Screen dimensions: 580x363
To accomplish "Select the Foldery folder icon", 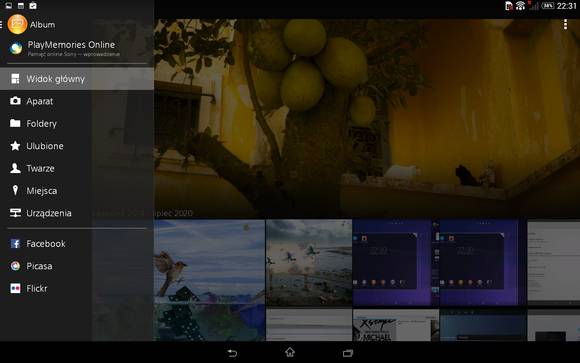I will 15,123.
